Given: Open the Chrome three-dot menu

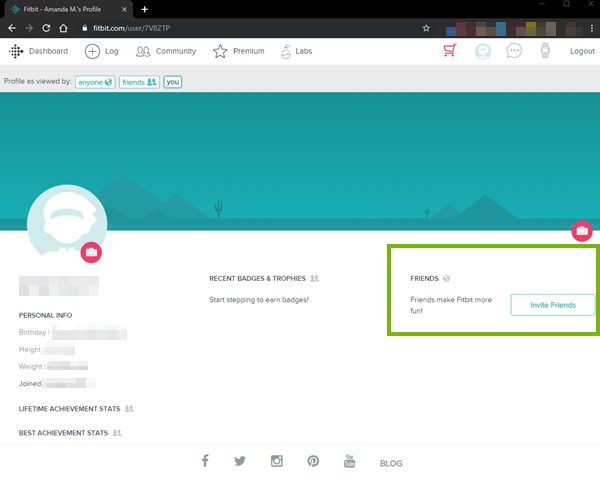Looking at the screenshot, I should [x=592, y=28].
